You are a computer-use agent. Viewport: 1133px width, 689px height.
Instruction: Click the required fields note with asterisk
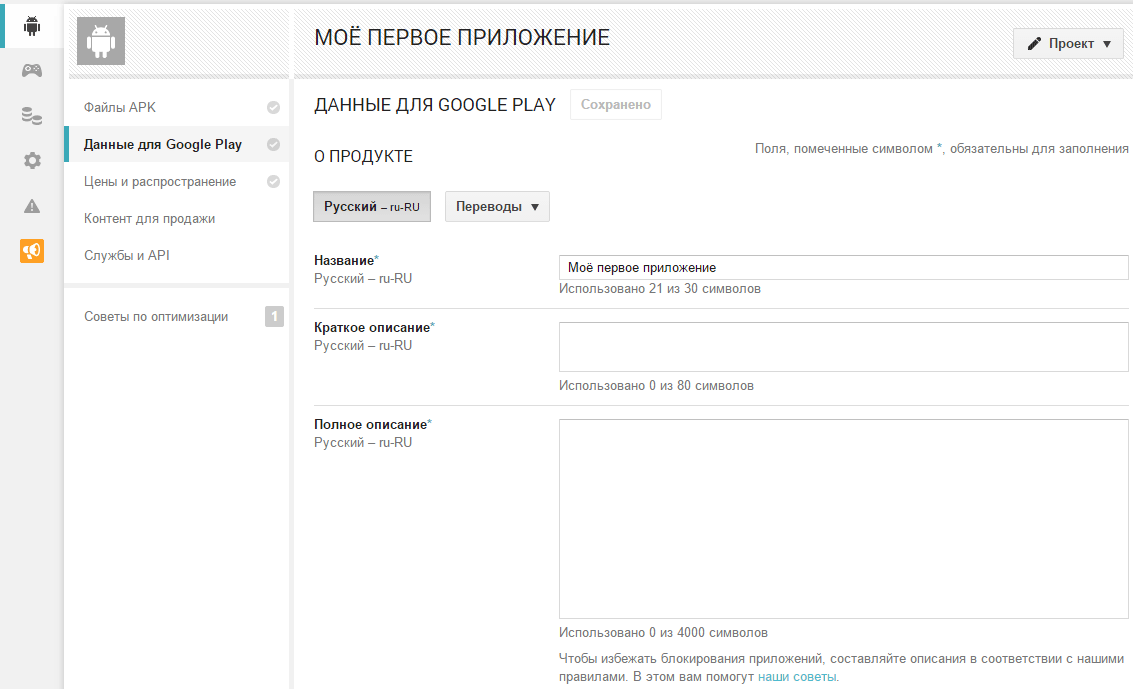942,148
